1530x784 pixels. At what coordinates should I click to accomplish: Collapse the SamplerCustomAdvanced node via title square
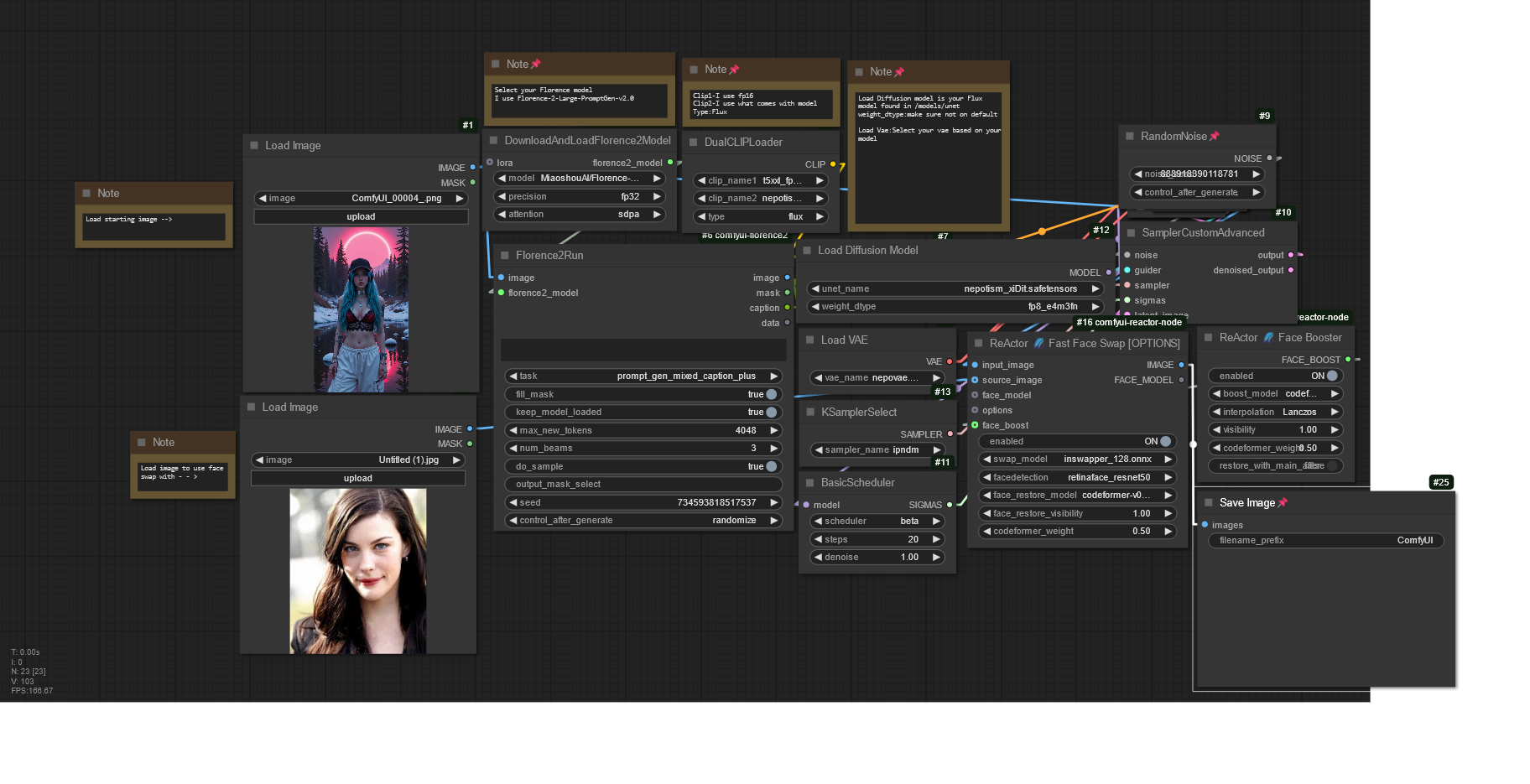click(1131, 233)
